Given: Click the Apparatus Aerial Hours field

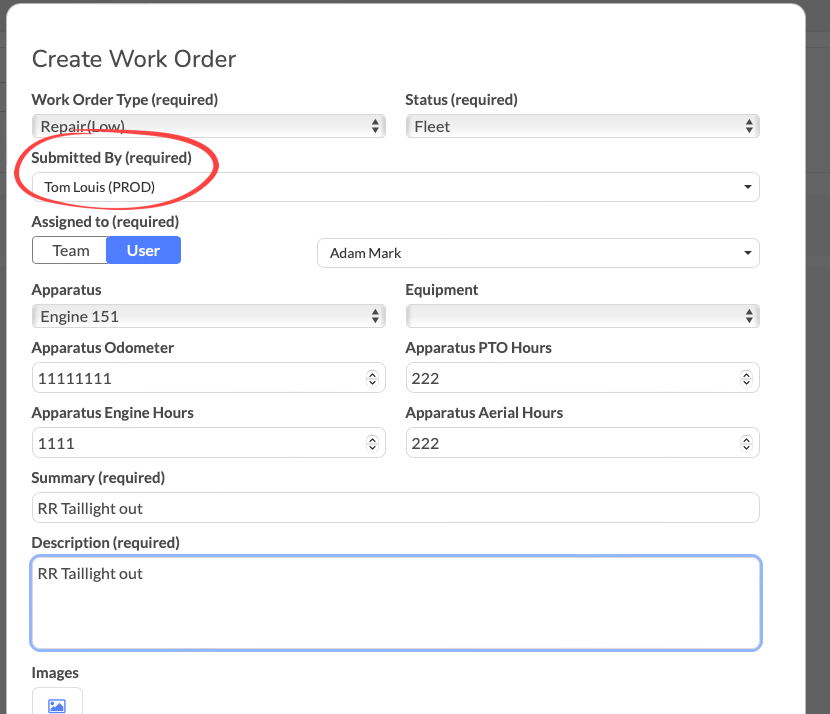Looking at the screenshot, I should (x=583, y=443).
